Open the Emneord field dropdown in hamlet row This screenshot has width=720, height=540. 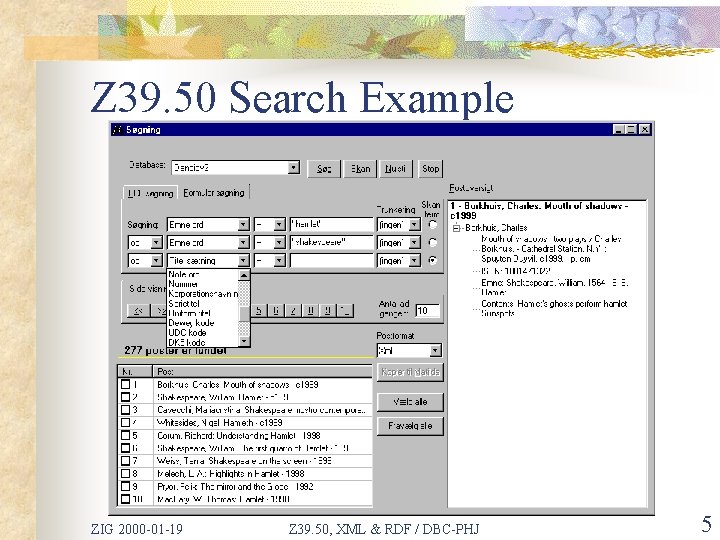click(x=243, y=225)
